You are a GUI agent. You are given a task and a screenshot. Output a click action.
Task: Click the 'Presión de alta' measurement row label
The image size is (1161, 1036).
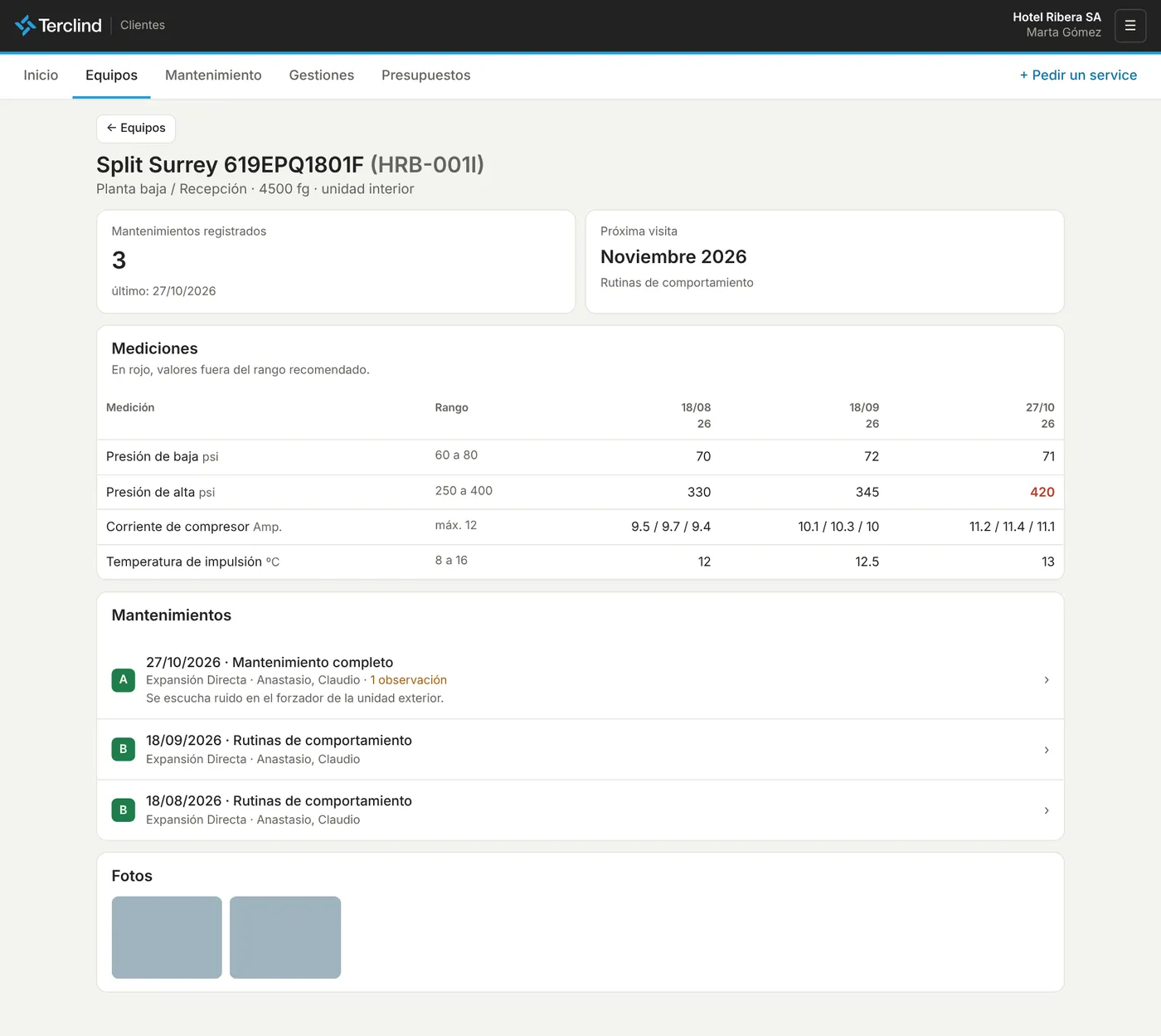(x=151, y=493)
